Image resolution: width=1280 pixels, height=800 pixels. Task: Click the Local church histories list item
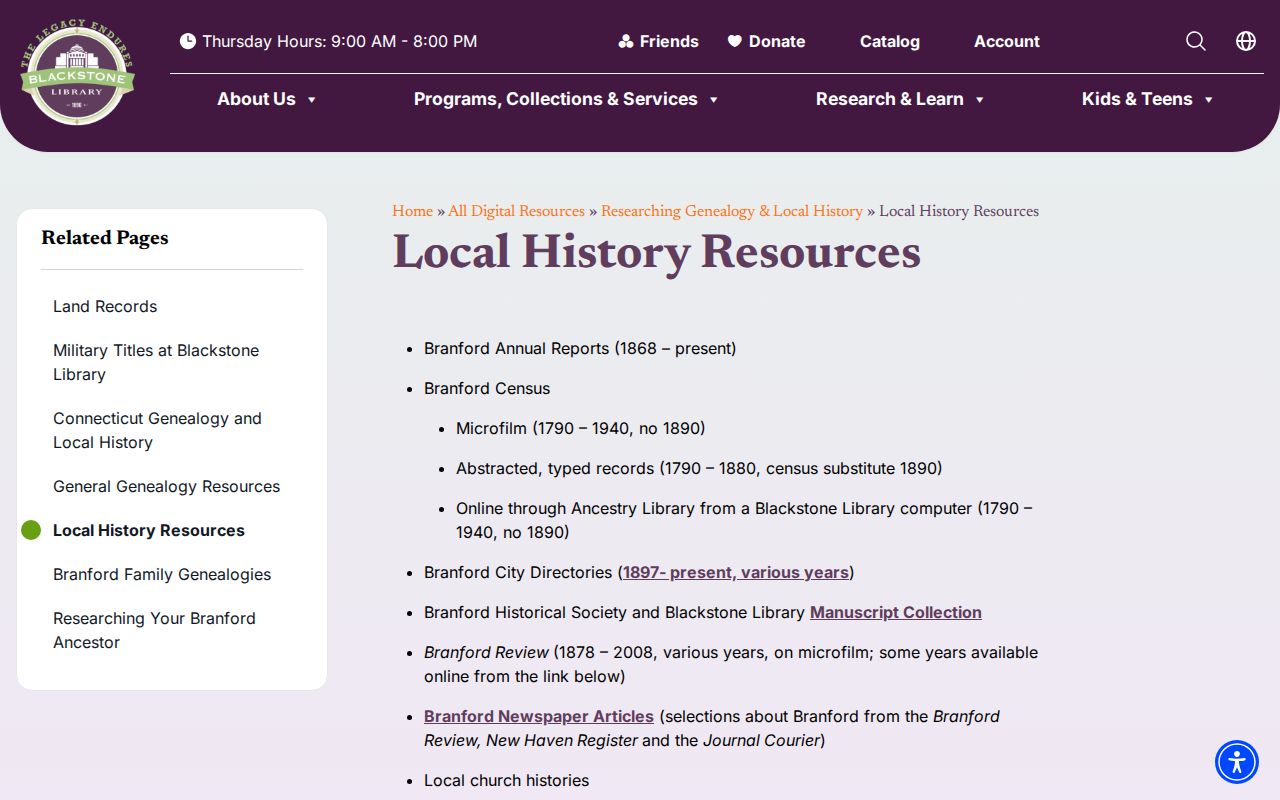pyautogui.click(x=507, y=780)
